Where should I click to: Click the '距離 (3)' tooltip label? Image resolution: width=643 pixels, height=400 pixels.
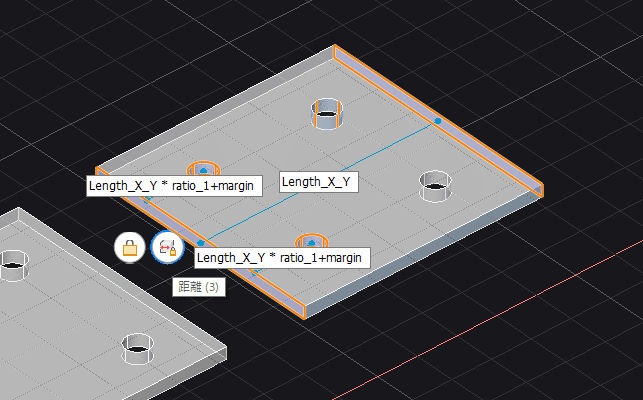point(198,287)
